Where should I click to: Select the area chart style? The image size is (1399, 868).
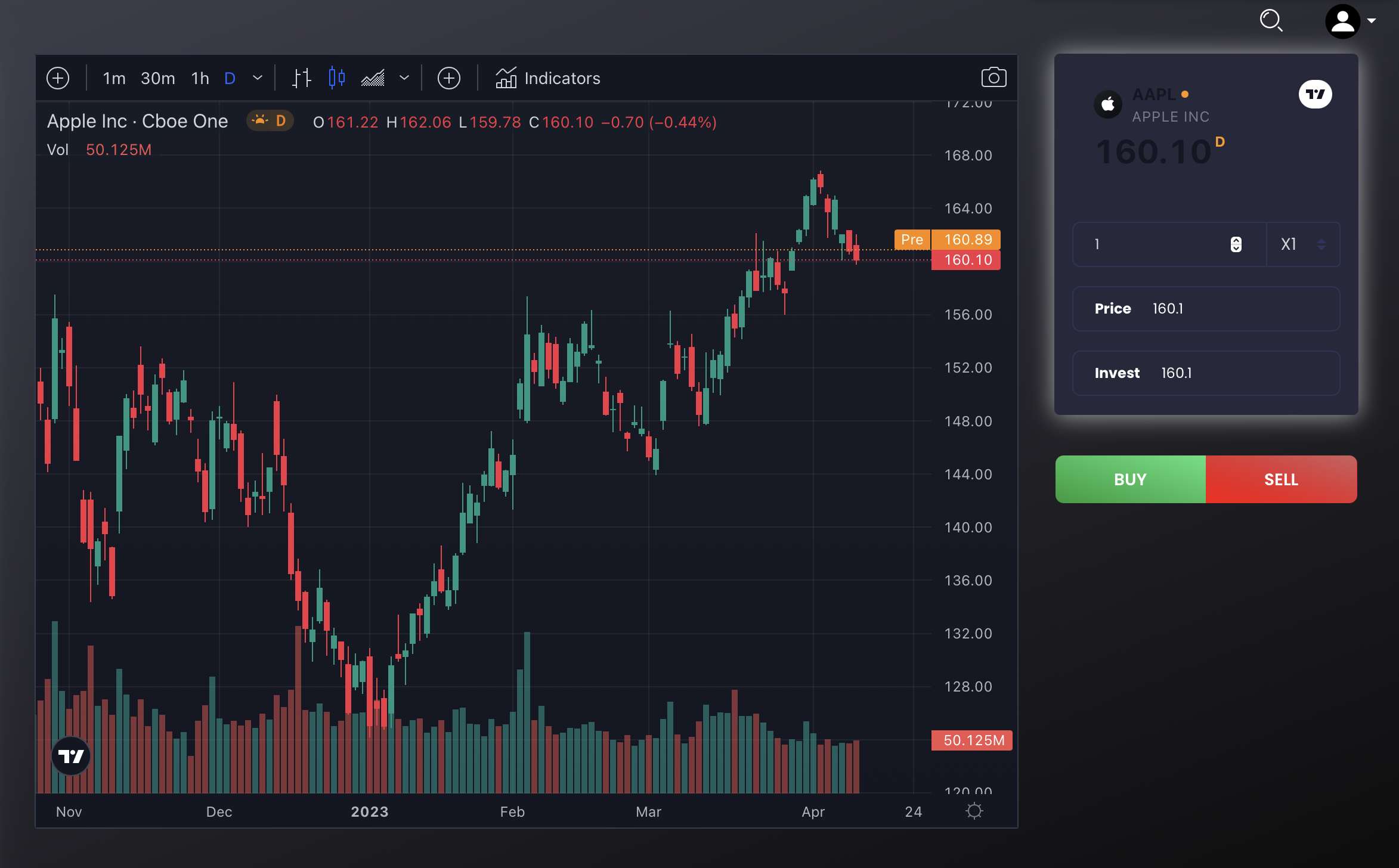coord(373,78)
